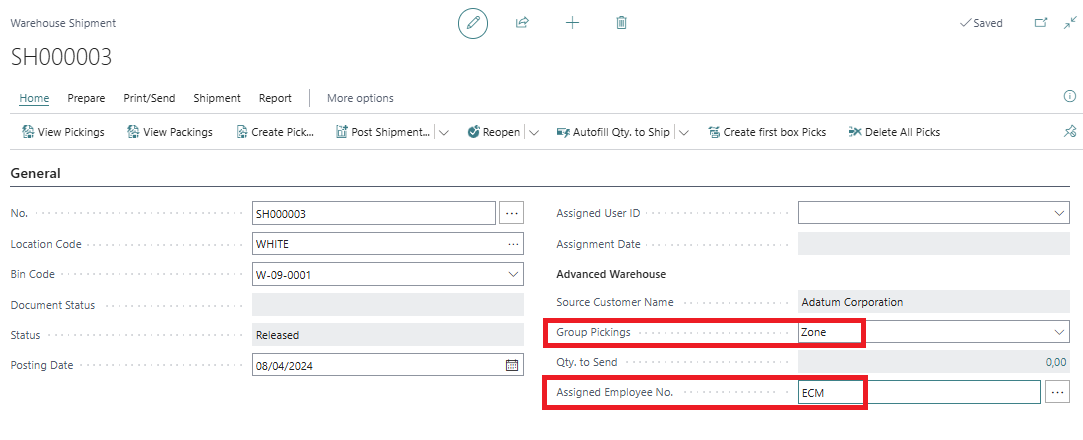Click the information circle icon
Image resolution: width=1083 pixels, height=440 pixels.
tap(1069, 97)
